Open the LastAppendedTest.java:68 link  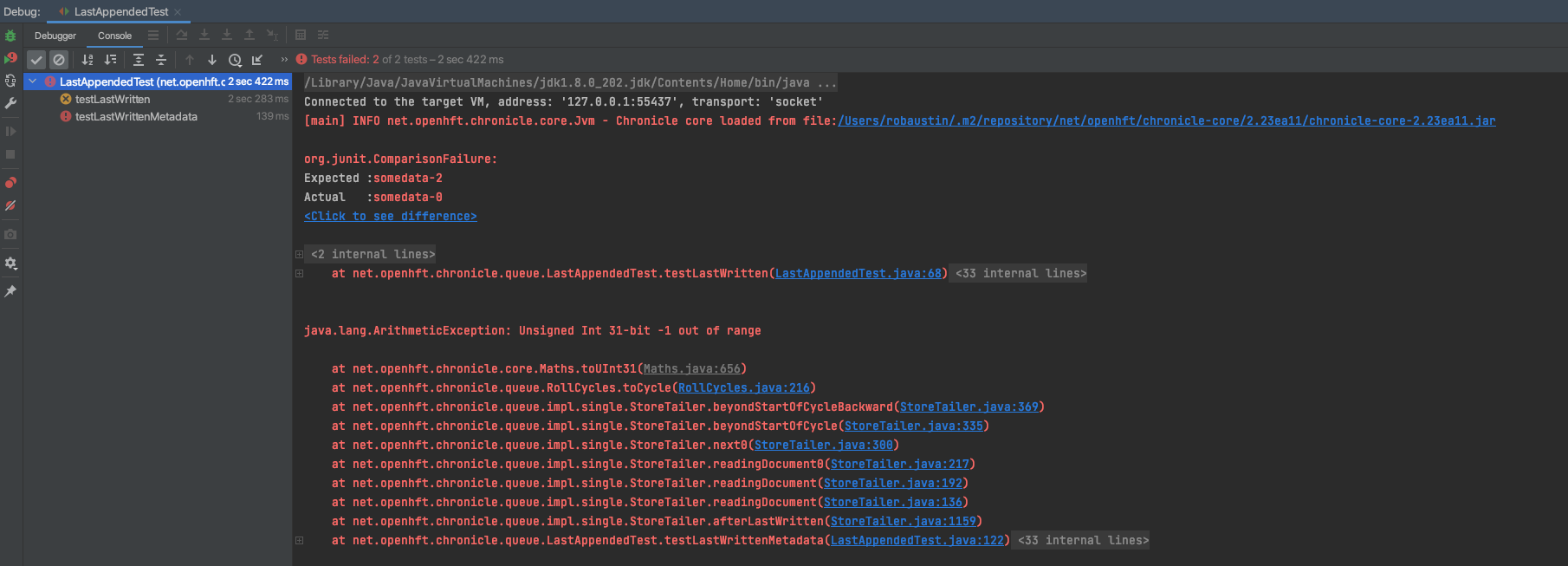tap(859, 273)
